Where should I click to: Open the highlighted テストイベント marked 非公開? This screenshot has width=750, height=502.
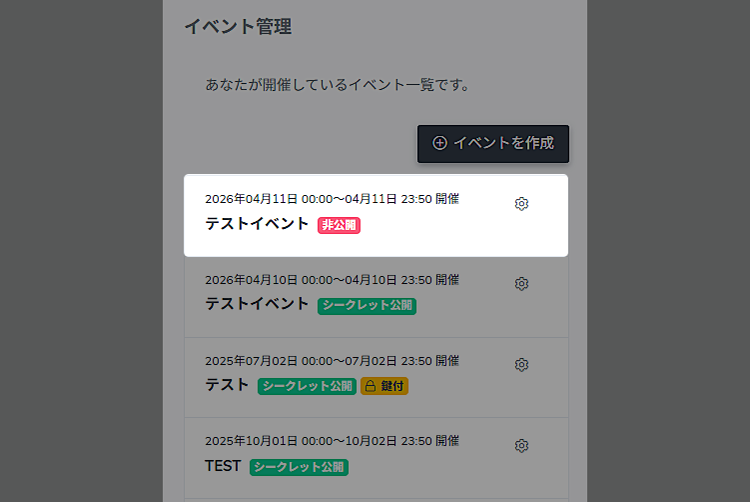click(x=257, y=224)
